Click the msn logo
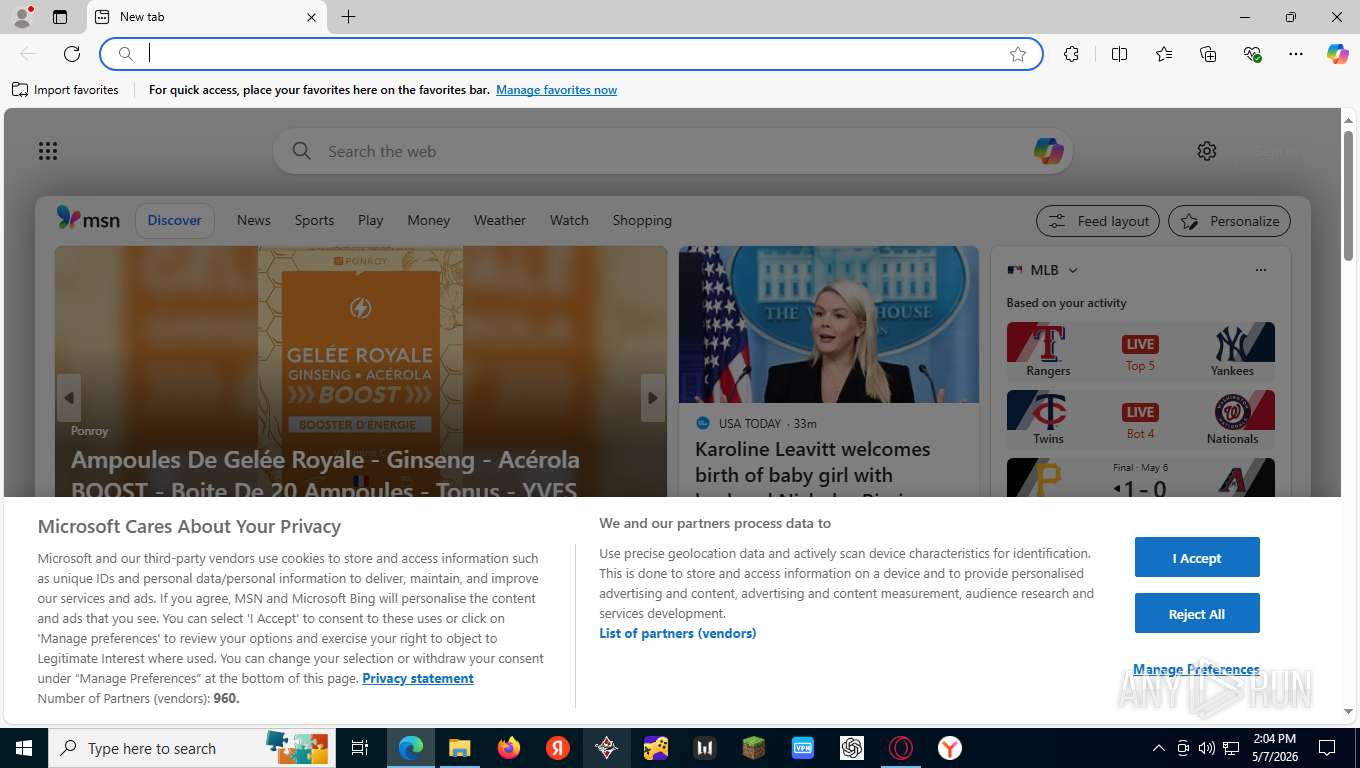Screen dimensions: 1360x768 [88, 219]
